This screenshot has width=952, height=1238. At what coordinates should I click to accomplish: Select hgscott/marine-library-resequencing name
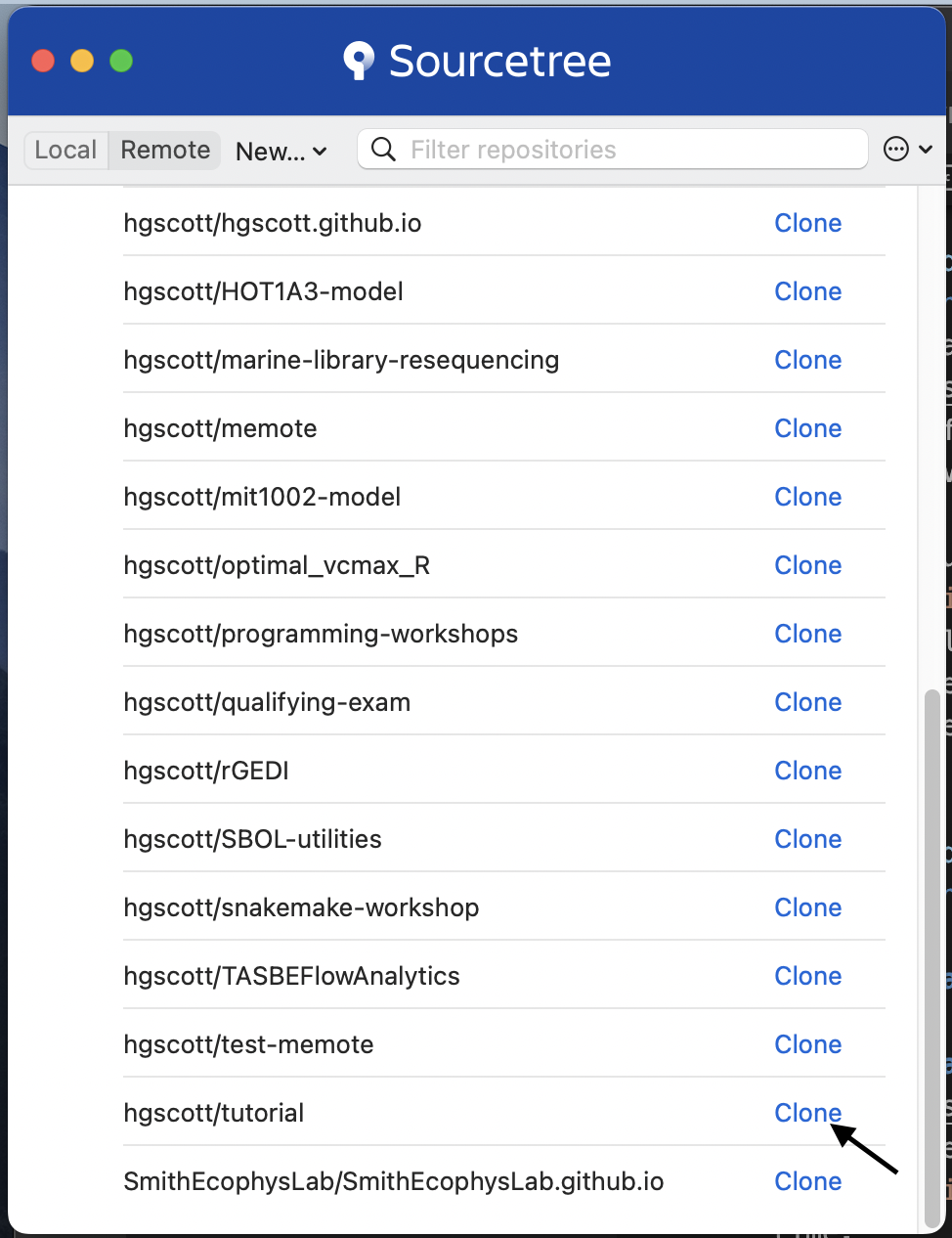click(341, 360)
